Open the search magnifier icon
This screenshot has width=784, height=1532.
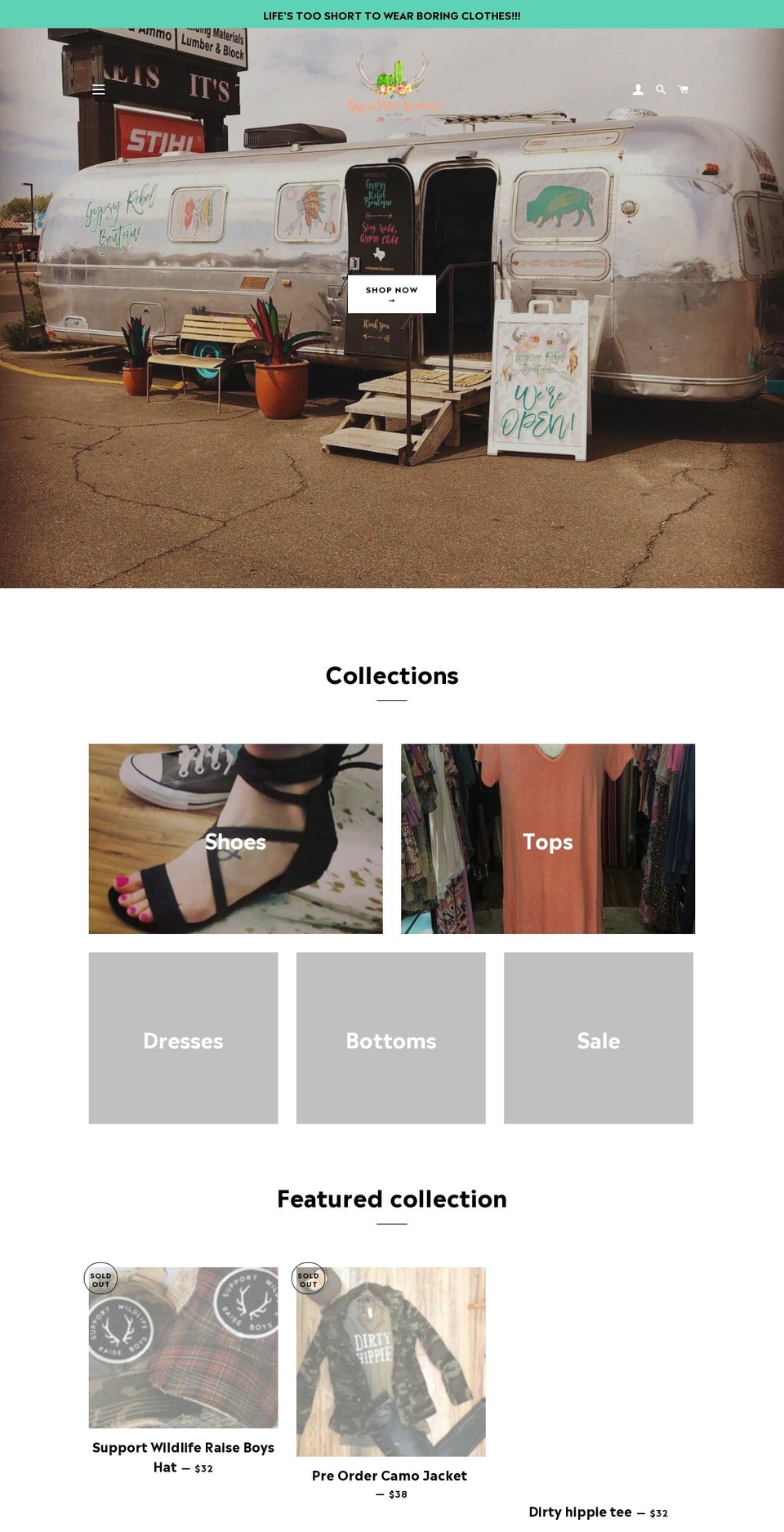click(x=661, y=90)
